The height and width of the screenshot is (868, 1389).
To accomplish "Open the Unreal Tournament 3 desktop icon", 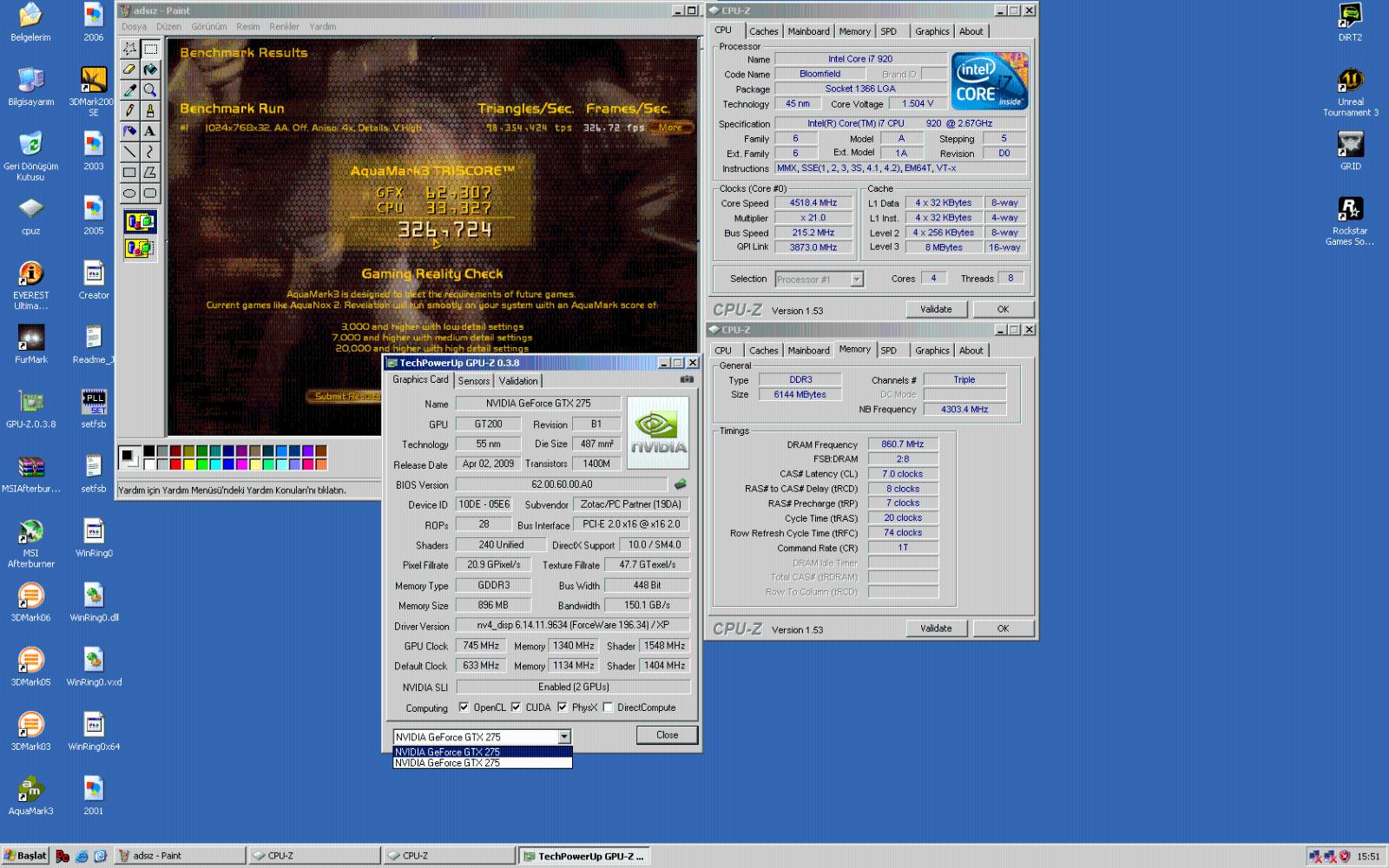I will click(1351, 92).
